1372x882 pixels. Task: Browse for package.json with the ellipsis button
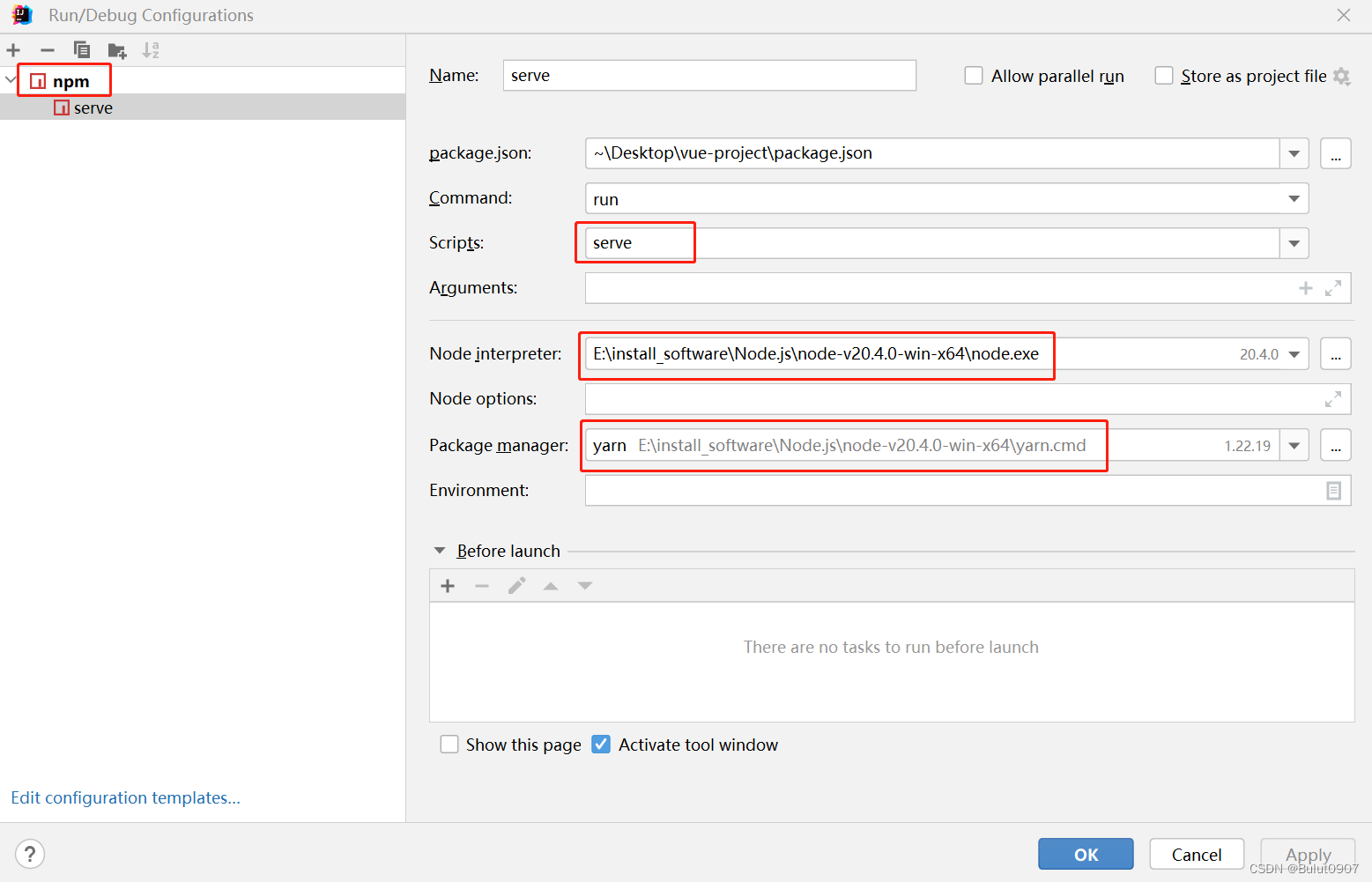tap(1336, 153)
